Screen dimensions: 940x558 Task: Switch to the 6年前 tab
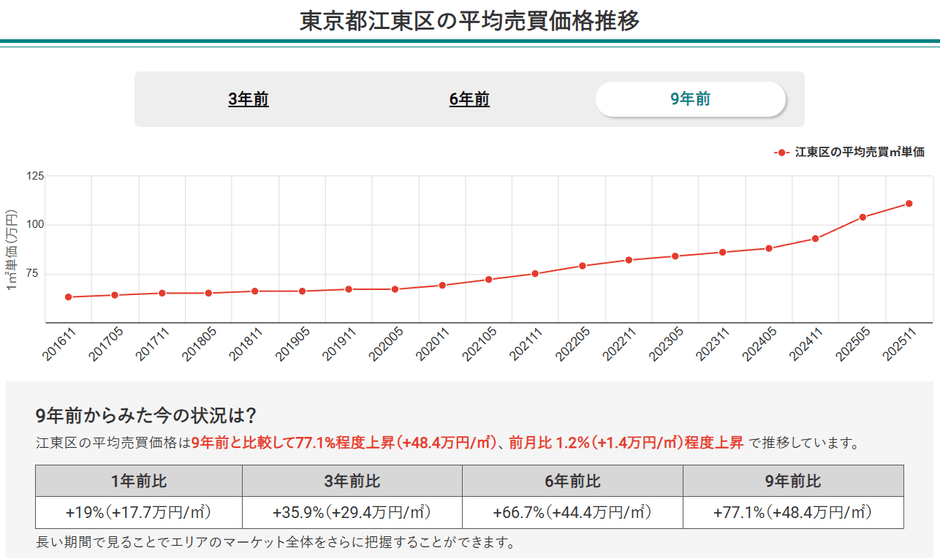(x=469, y=99)
